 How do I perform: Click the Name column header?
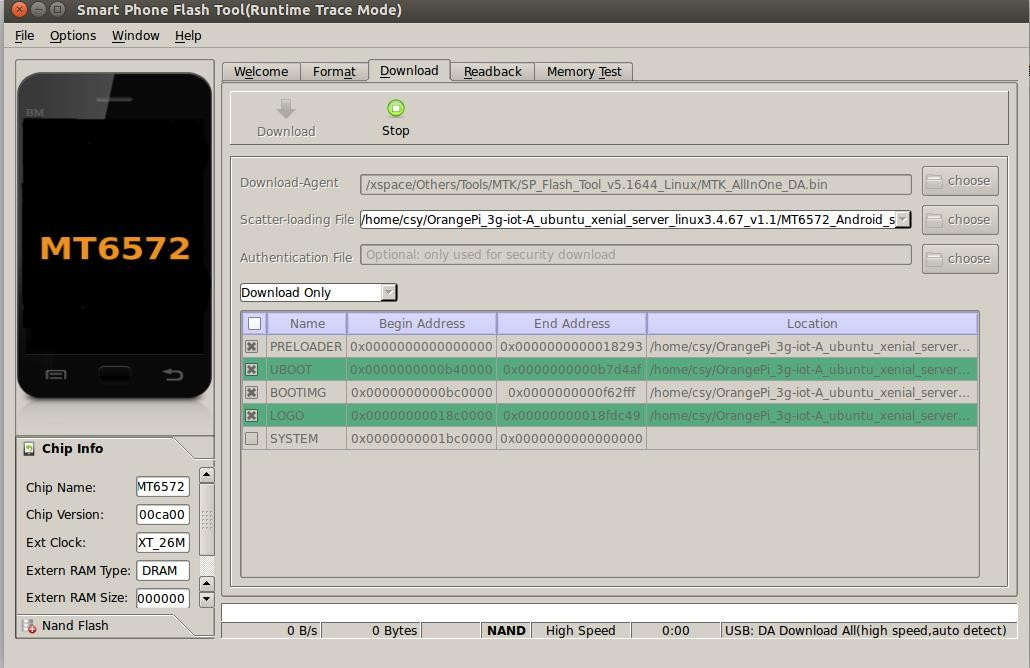click(x=307, y=323)
